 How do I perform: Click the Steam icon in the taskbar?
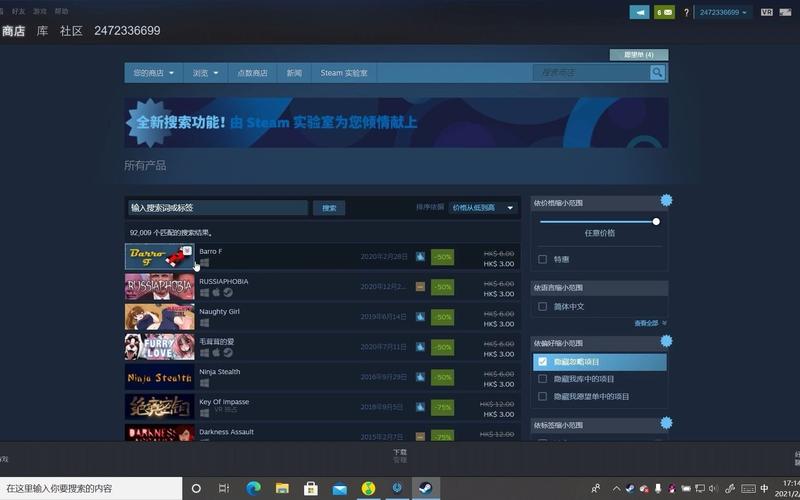[425, 488]
